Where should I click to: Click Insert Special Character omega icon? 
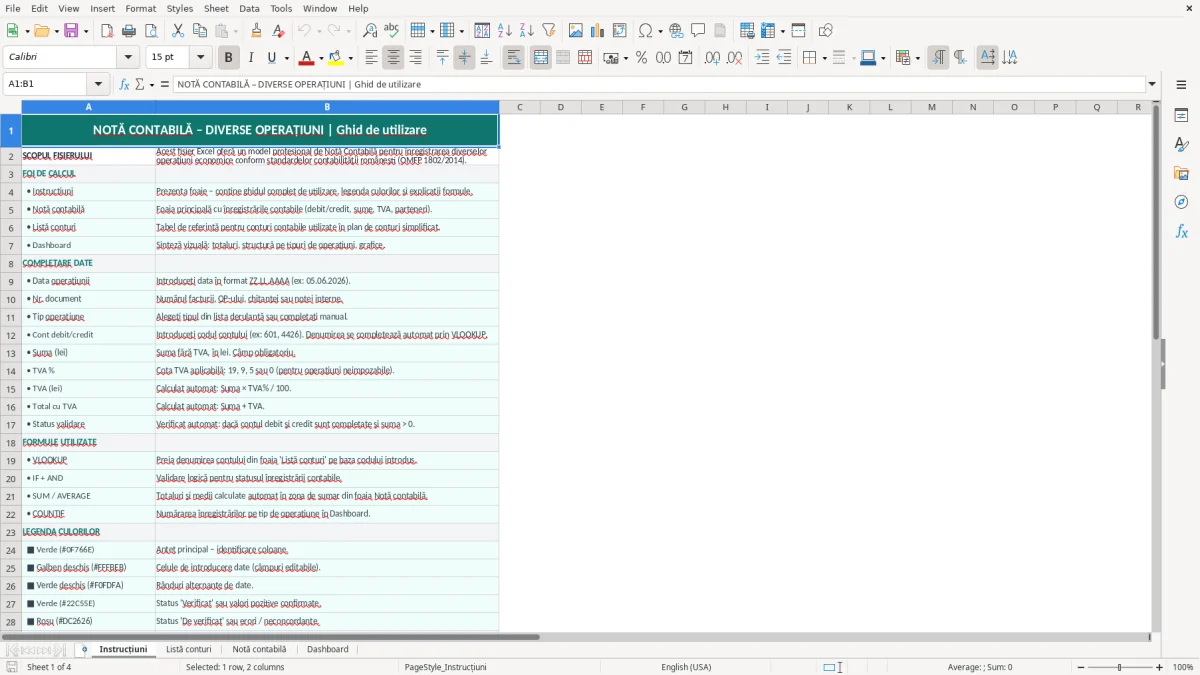coord(645,31)
